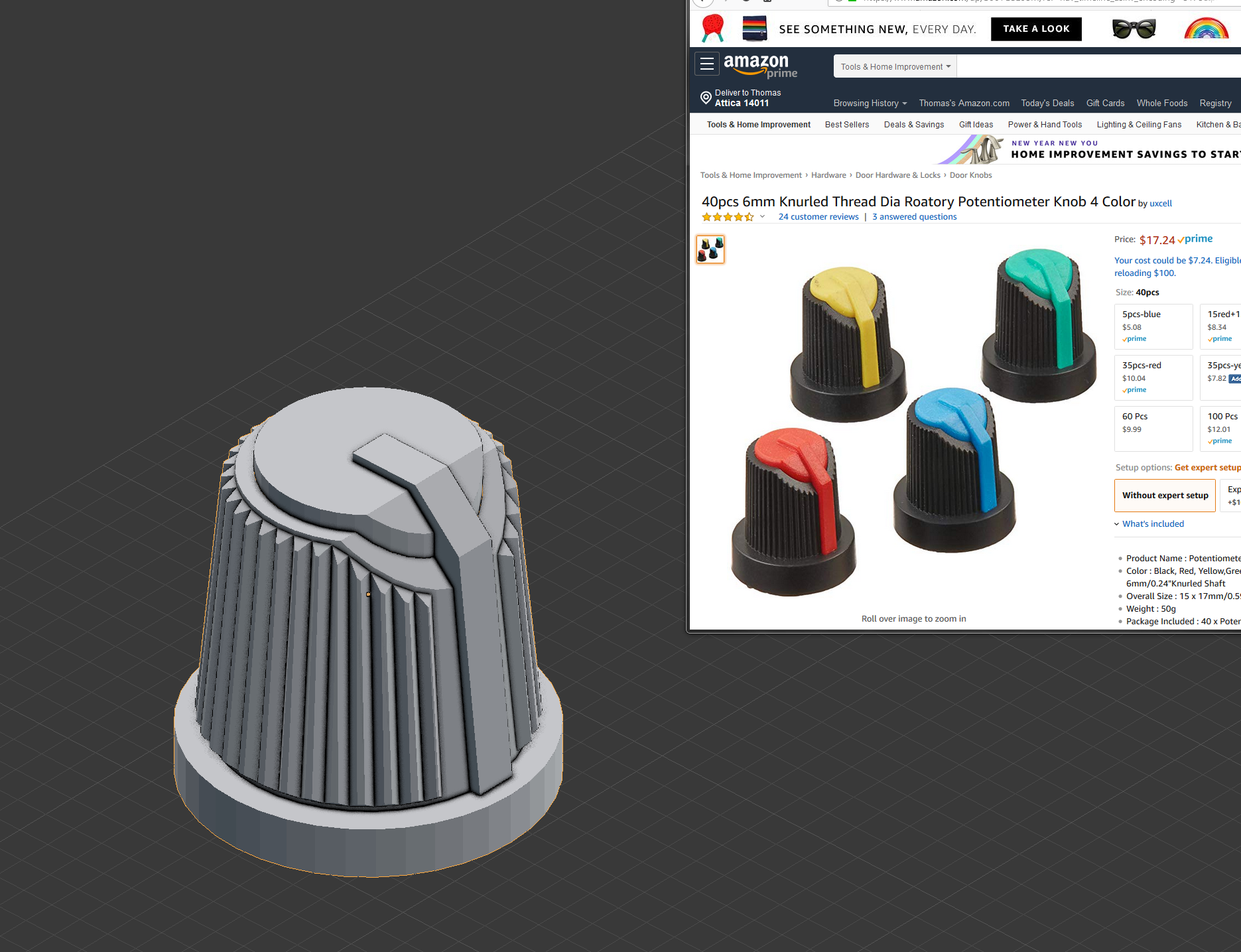The image size is (1241, 952).
Task: Click the Amazon Prime logo
Action: coord(760,66)
